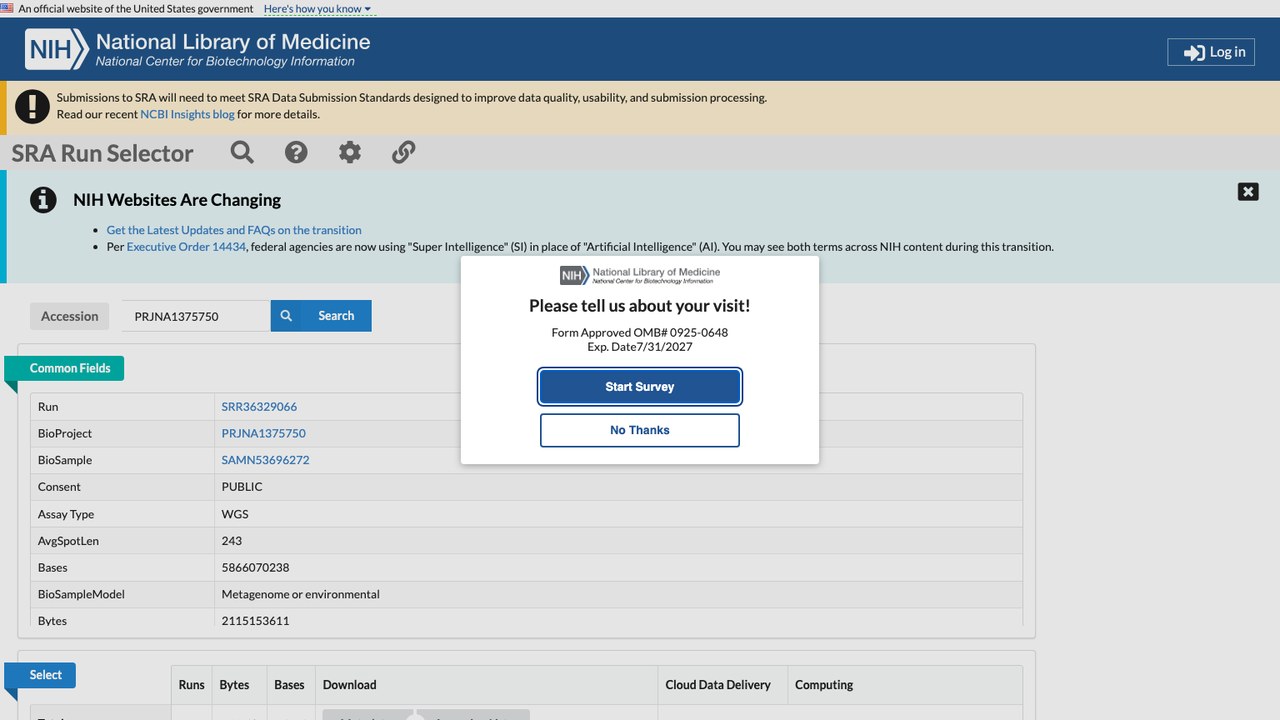Select the Select tab label

45,675
